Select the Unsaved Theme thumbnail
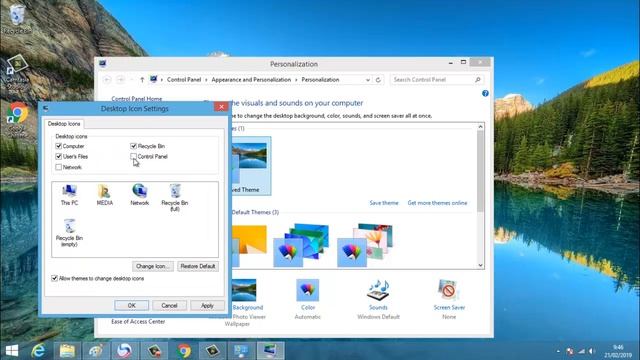This screenshot has width=640, height=360. pos(250,166)
